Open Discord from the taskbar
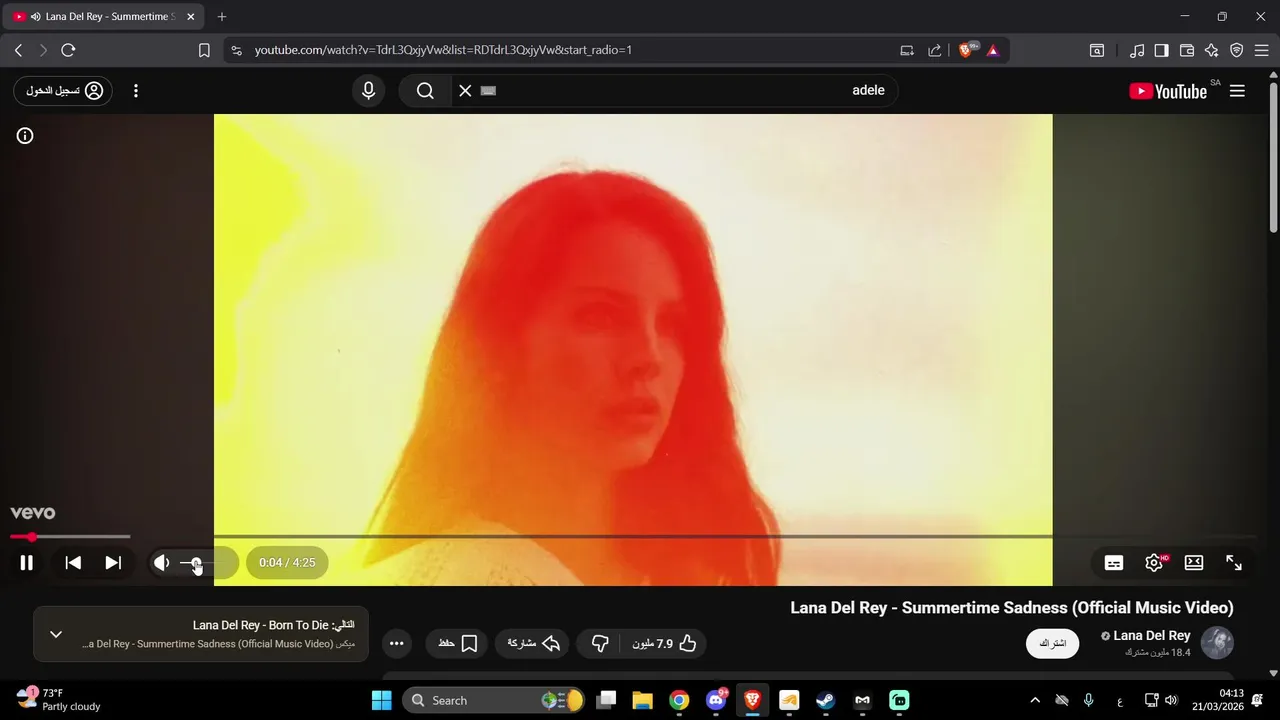1280x720 pixels. pos(716,700)
